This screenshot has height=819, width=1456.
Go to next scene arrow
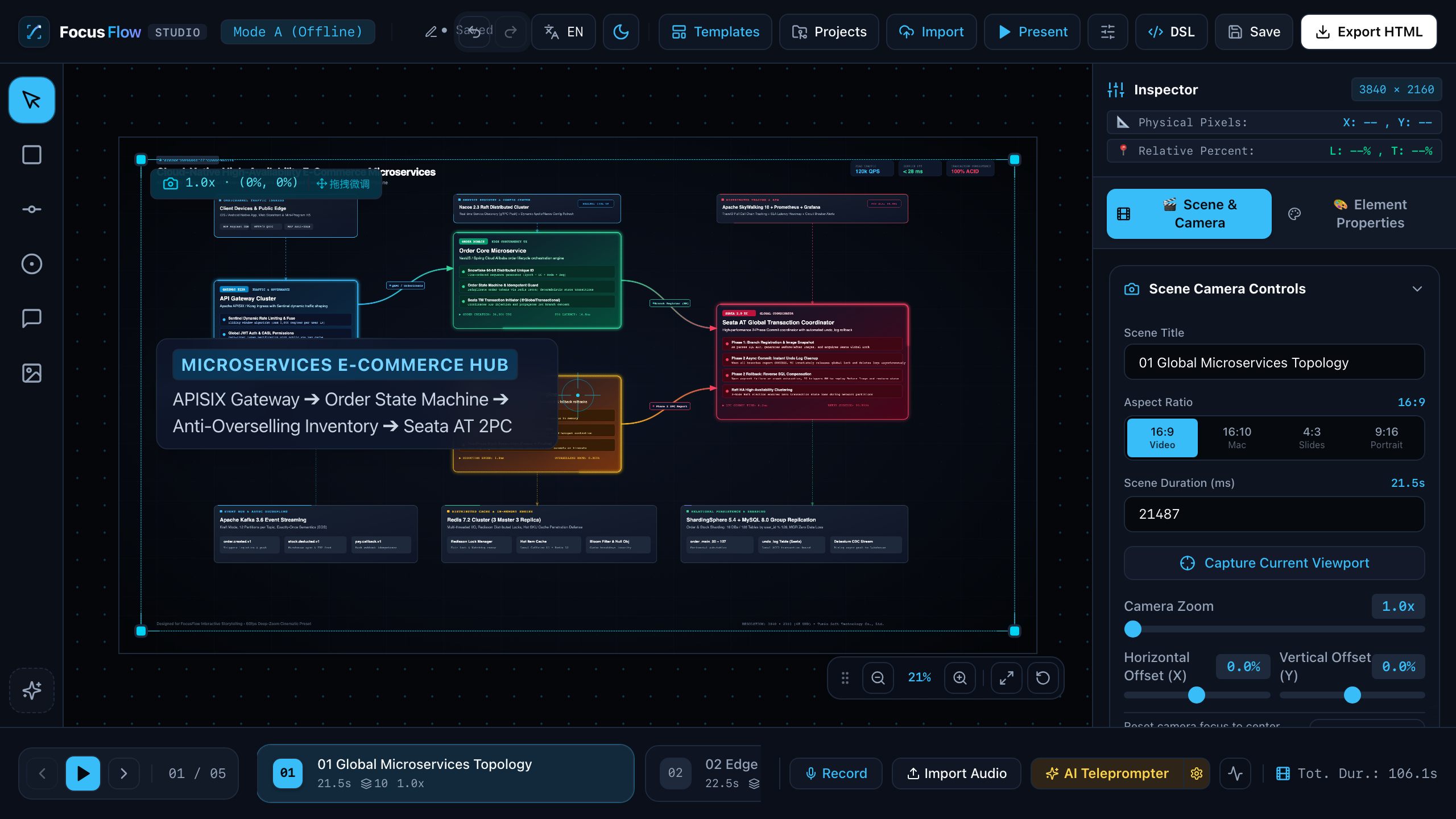click(x=124, y=773)
